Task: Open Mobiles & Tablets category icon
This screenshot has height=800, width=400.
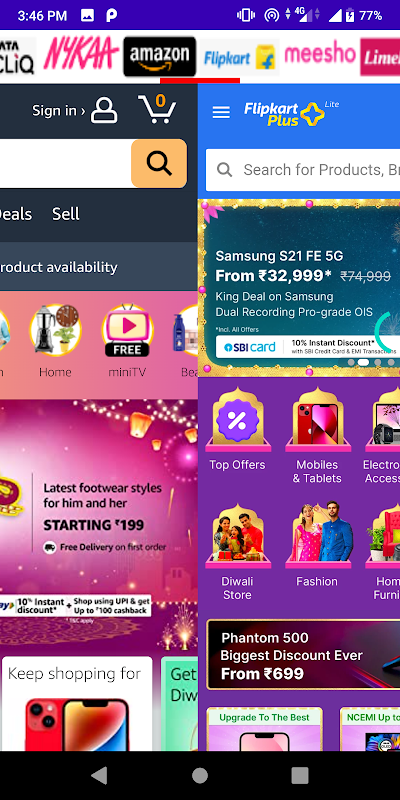Action: 317,420
